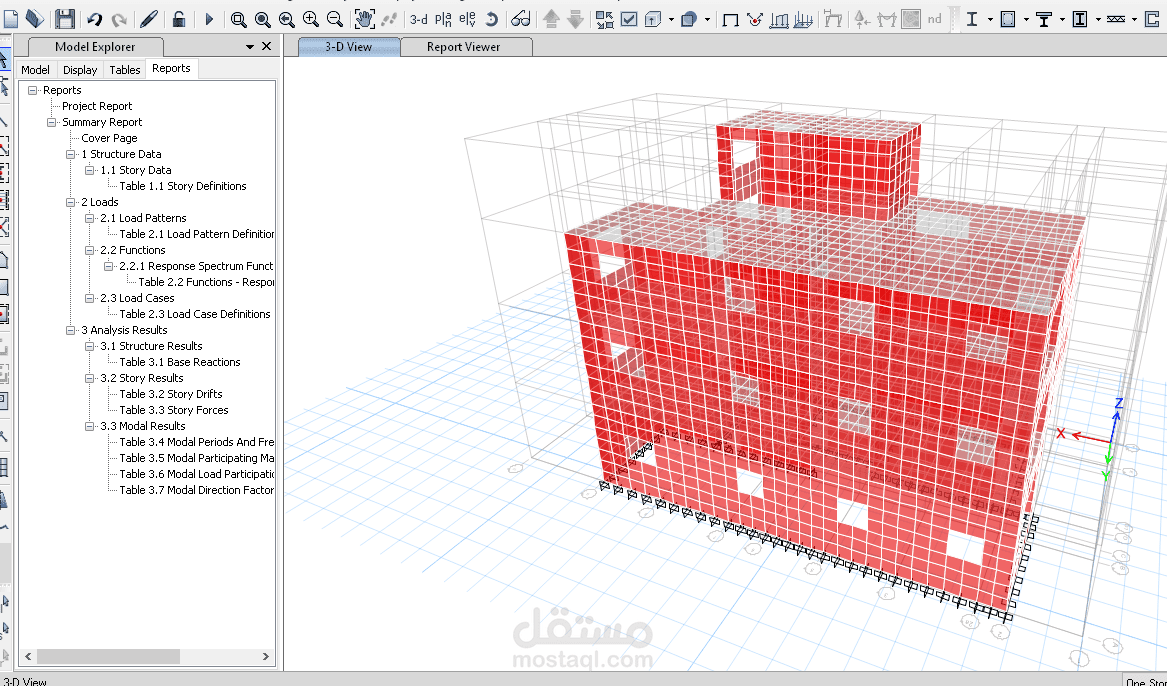
Task: Display frame loads icon
Action: (779, 19)
